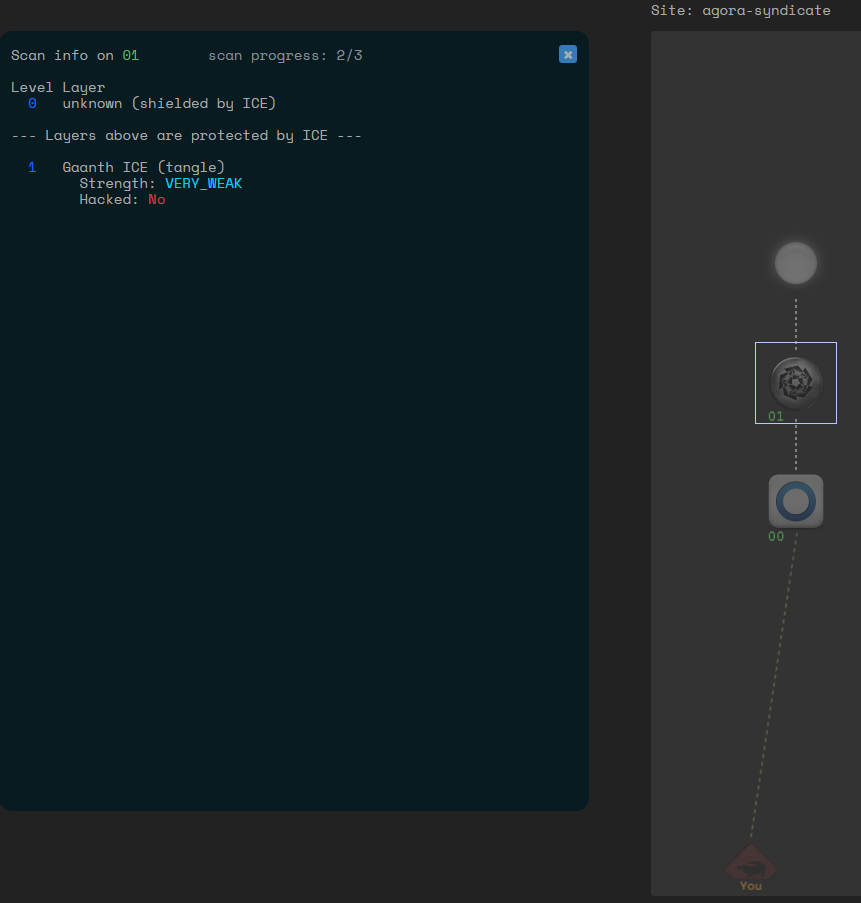Select the tangle ICE node 01 icon
Image resolution: width=861 pixels, height=903 pixels.
pyautogui.click(x=796, y=382)
